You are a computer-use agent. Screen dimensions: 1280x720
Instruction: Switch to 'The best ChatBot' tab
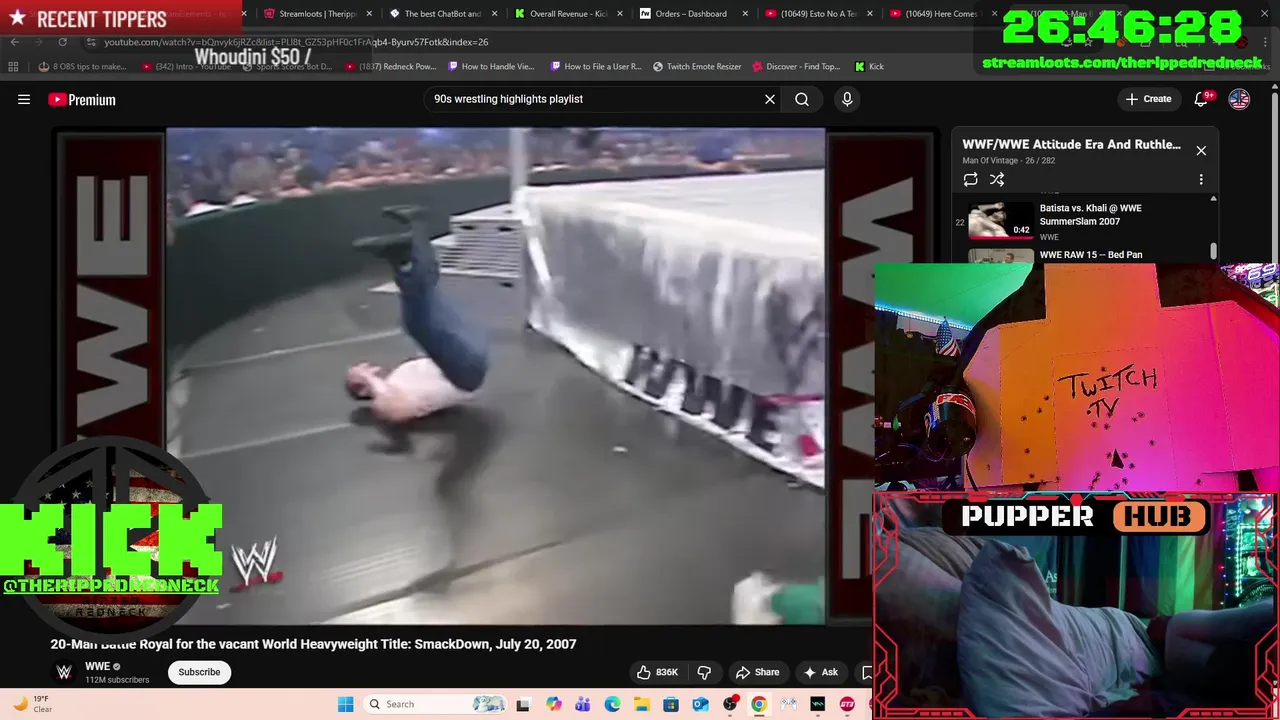click(x=442, y=14)
